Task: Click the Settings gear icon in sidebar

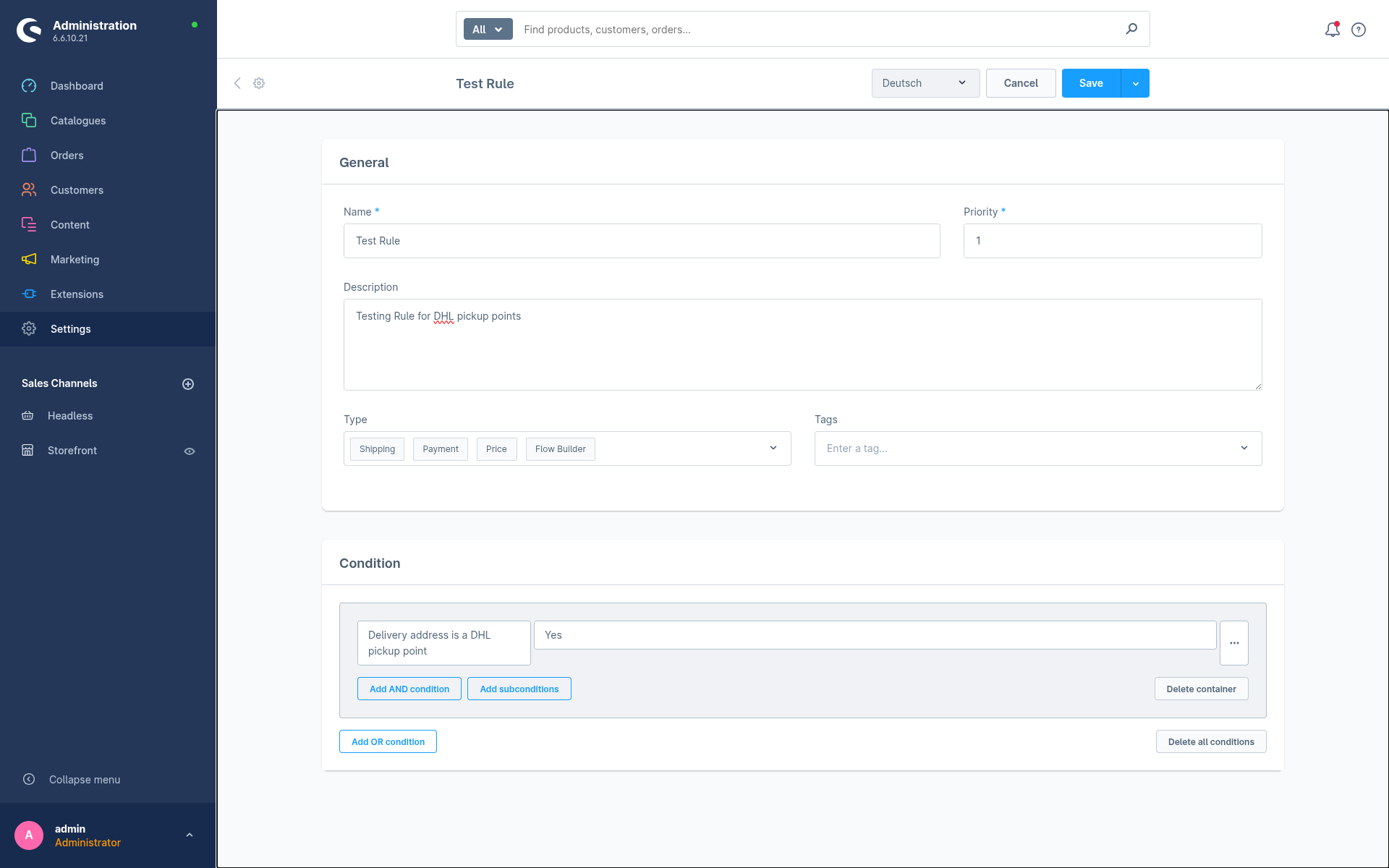Action: pos(29,329)
